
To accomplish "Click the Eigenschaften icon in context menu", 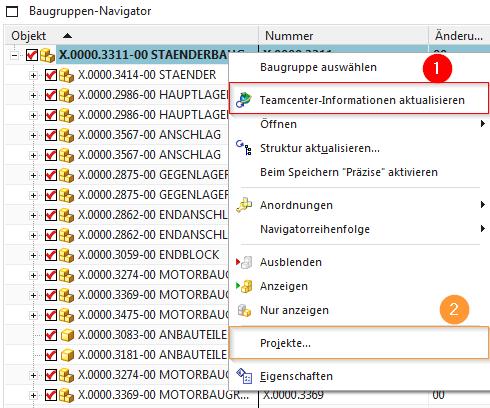I will coord(244,376).
